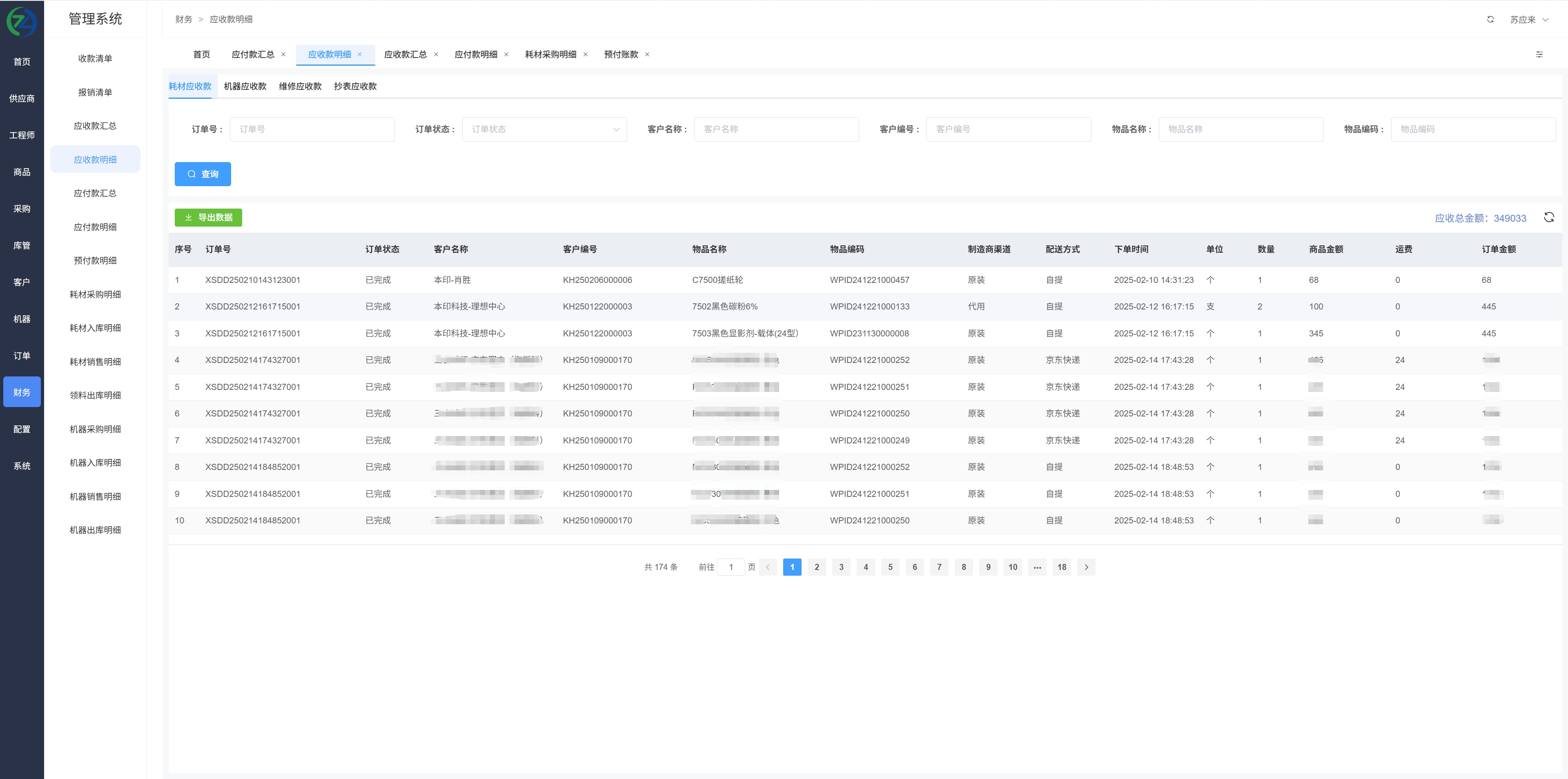This screenshot has height=779, width=1568.
Task: Open 系统 in the dark sidebar
Action: coord(22,466)
